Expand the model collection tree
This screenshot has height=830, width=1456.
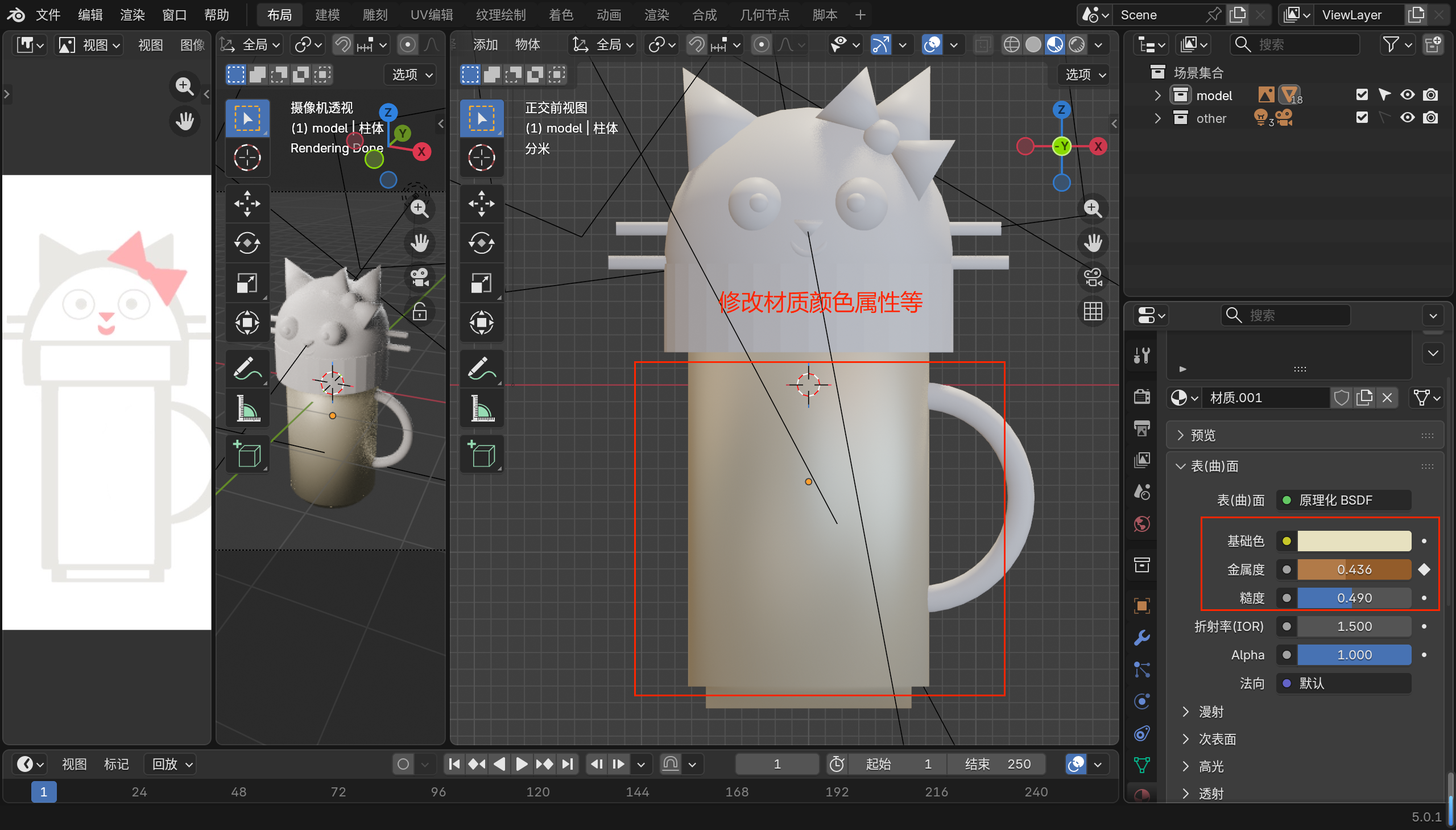(x=1157, y=95)
